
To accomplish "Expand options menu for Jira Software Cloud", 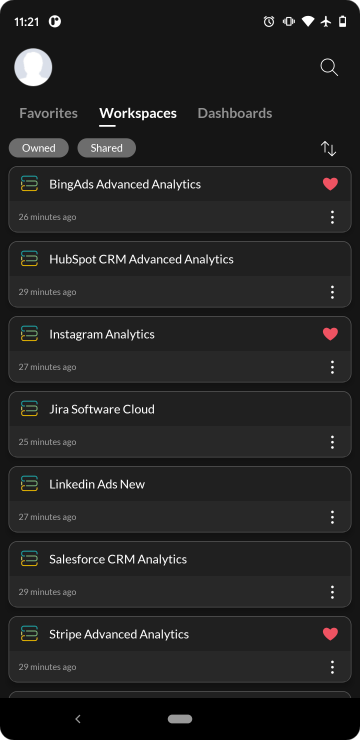I will tap(332, 442).
